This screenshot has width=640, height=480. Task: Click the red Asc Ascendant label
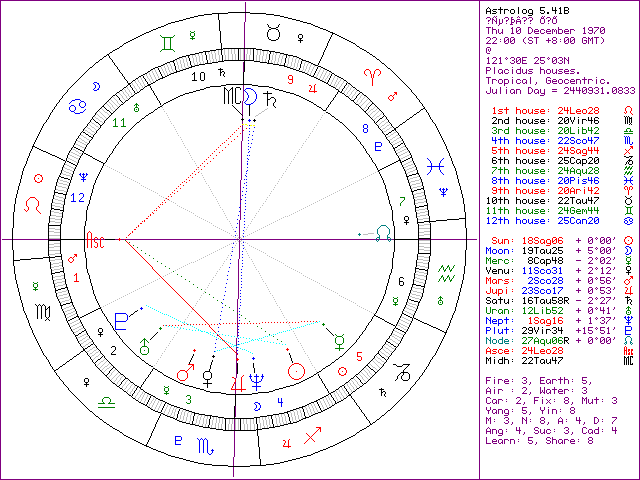[x=96, y=241]
